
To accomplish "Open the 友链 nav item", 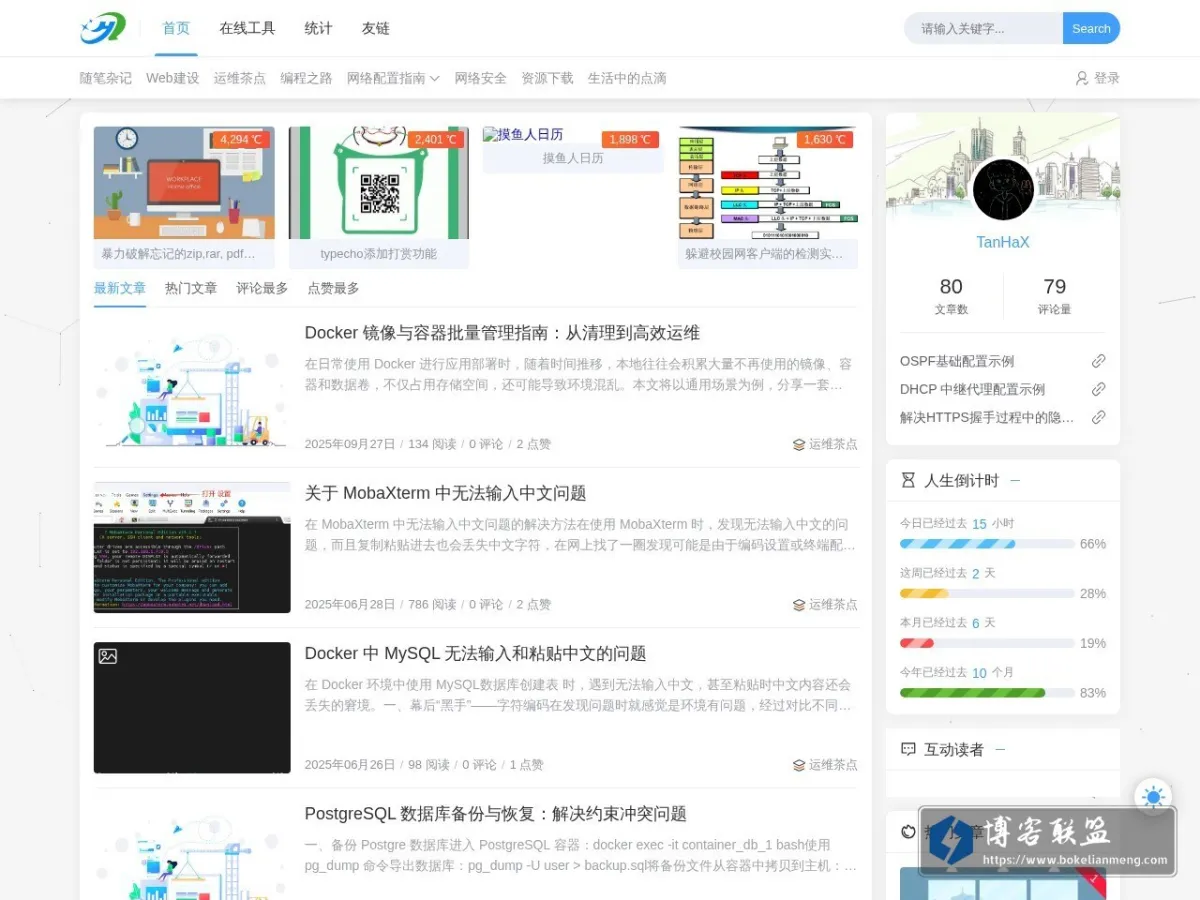I will click(x=375, y=28).
